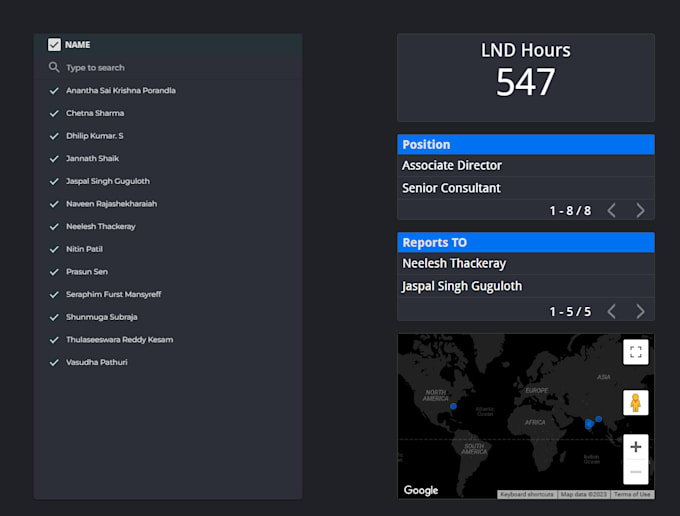Uncheck Anantha Sai Krishna Porandla
The image size is (680, 516).
(54, 91)
